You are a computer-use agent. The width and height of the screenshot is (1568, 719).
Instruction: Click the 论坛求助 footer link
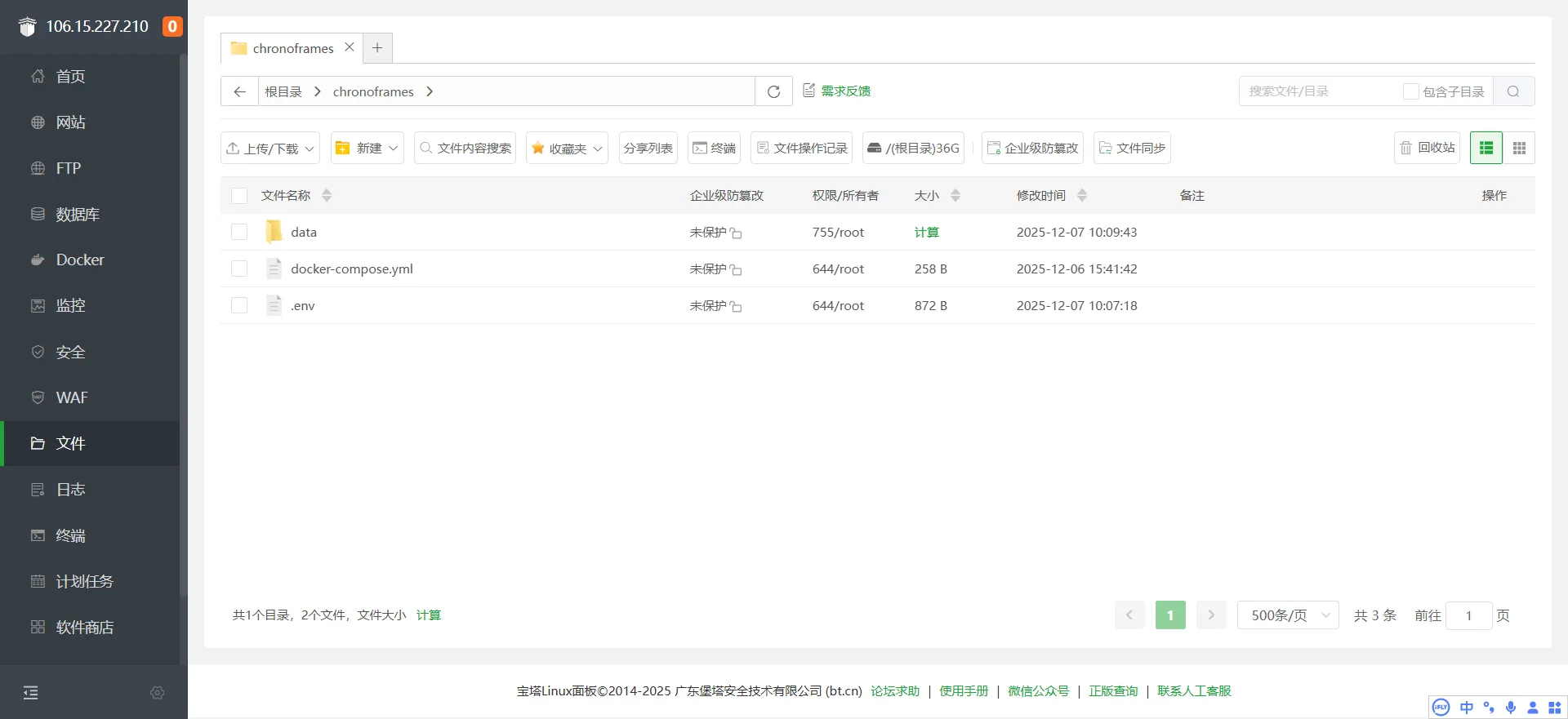click(894, 691)
